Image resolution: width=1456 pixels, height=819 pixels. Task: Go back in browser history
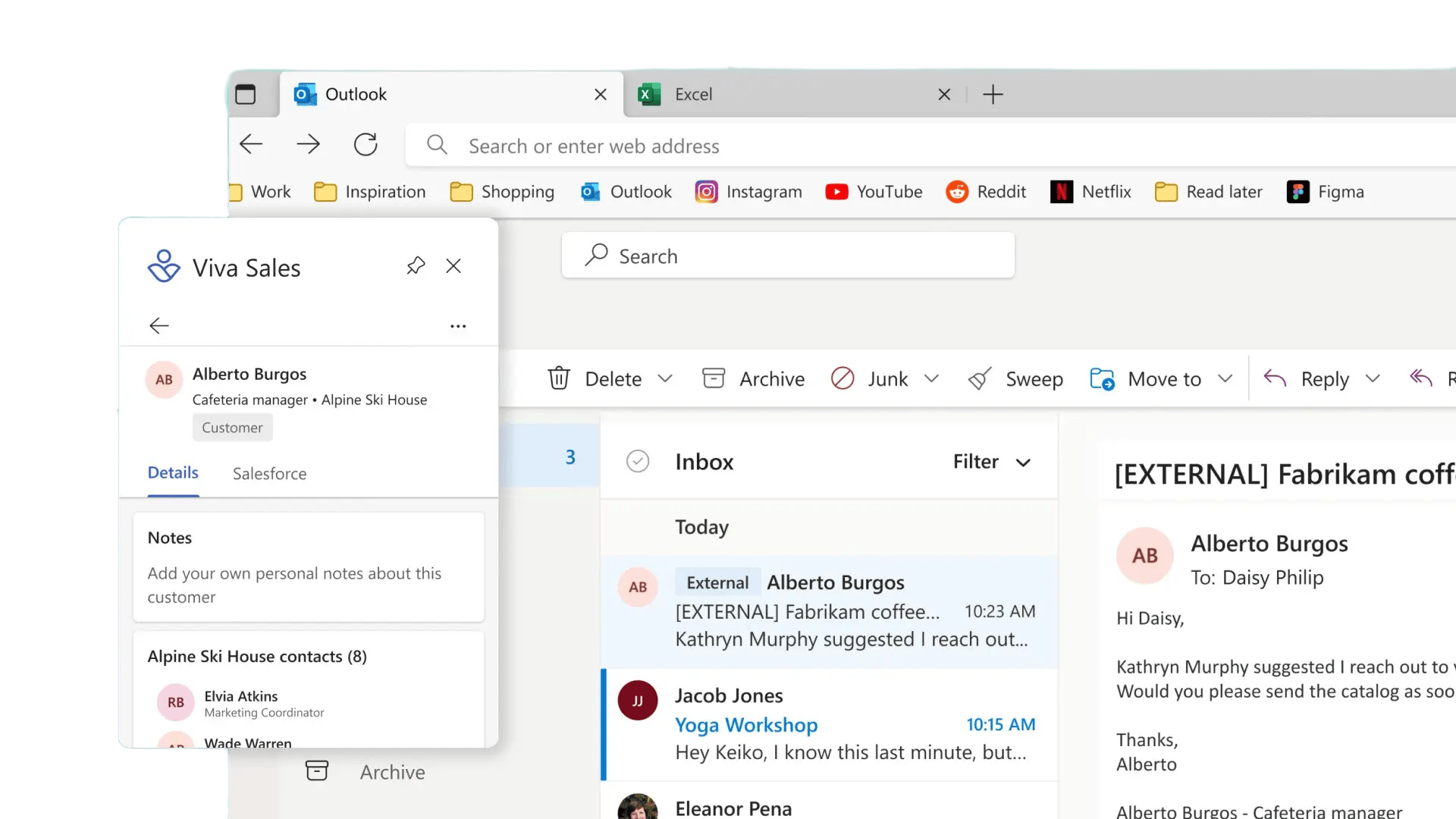251,144
